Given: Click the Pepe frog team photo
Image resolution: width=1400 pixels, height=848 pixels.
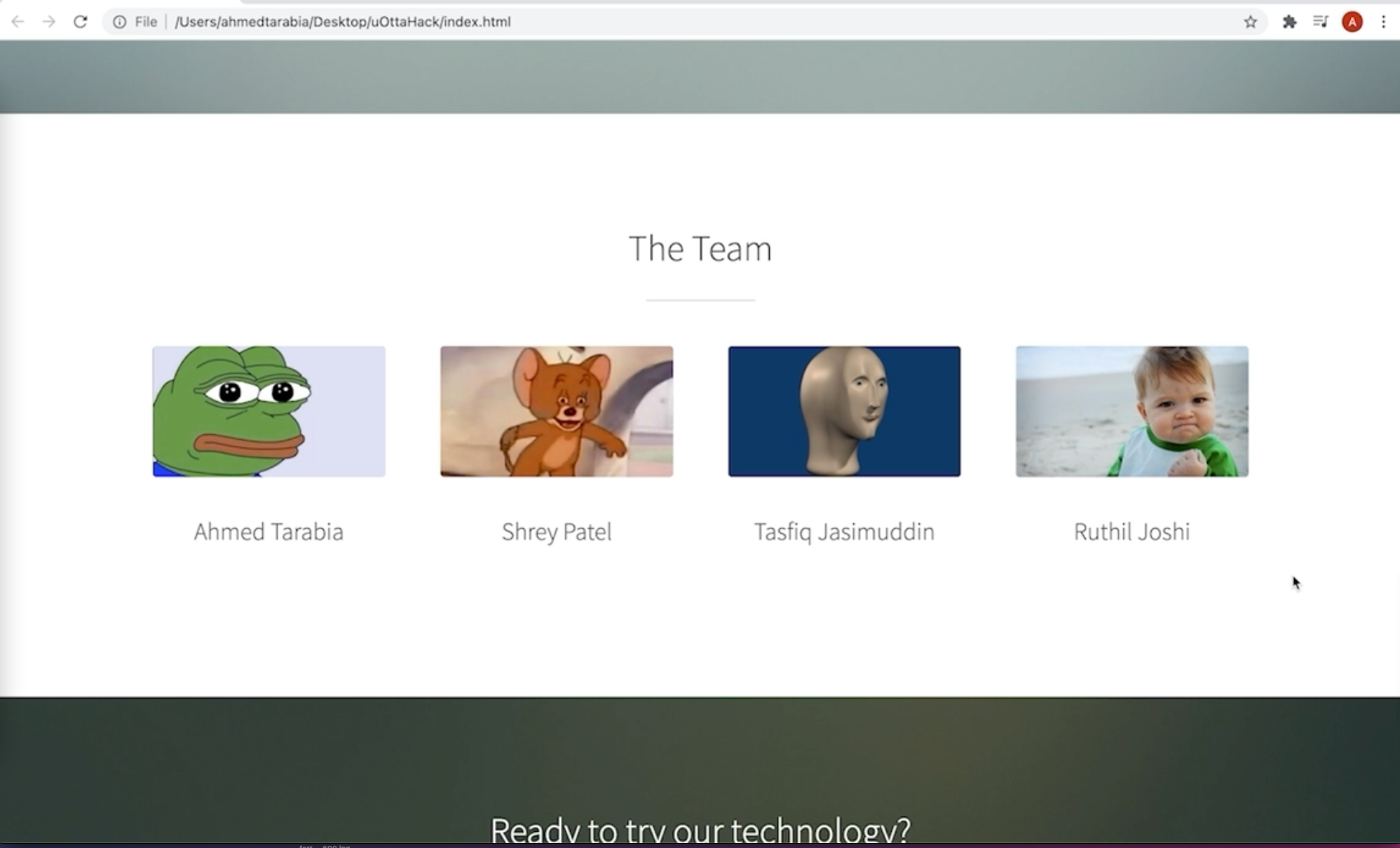Looking at the screenshot, I should [269, 411].
